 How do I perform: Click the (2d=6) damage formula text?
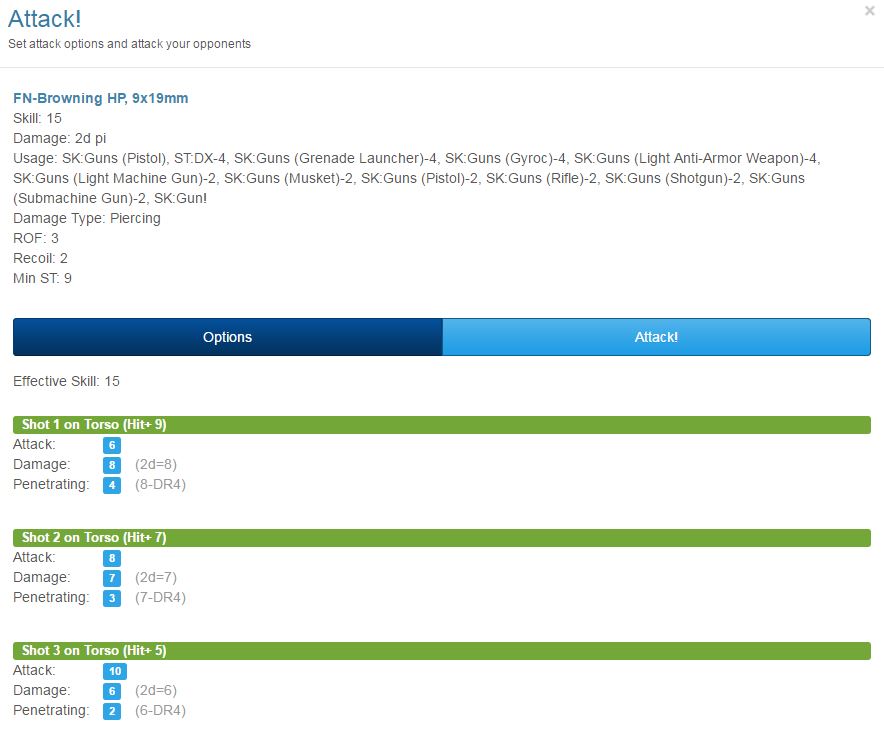(156, 690)
